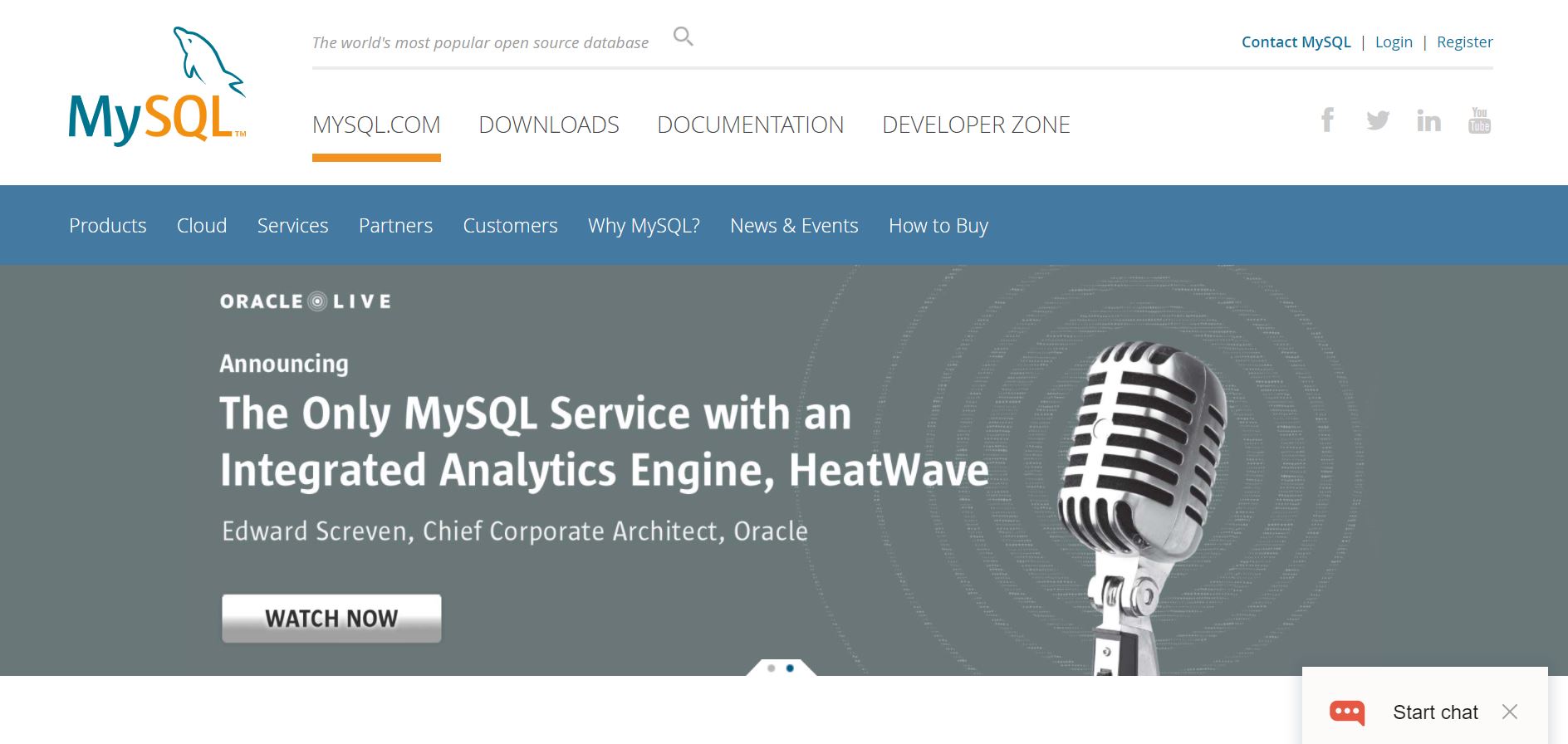
Task: Click the Login link
Action: pos(1394,42)
